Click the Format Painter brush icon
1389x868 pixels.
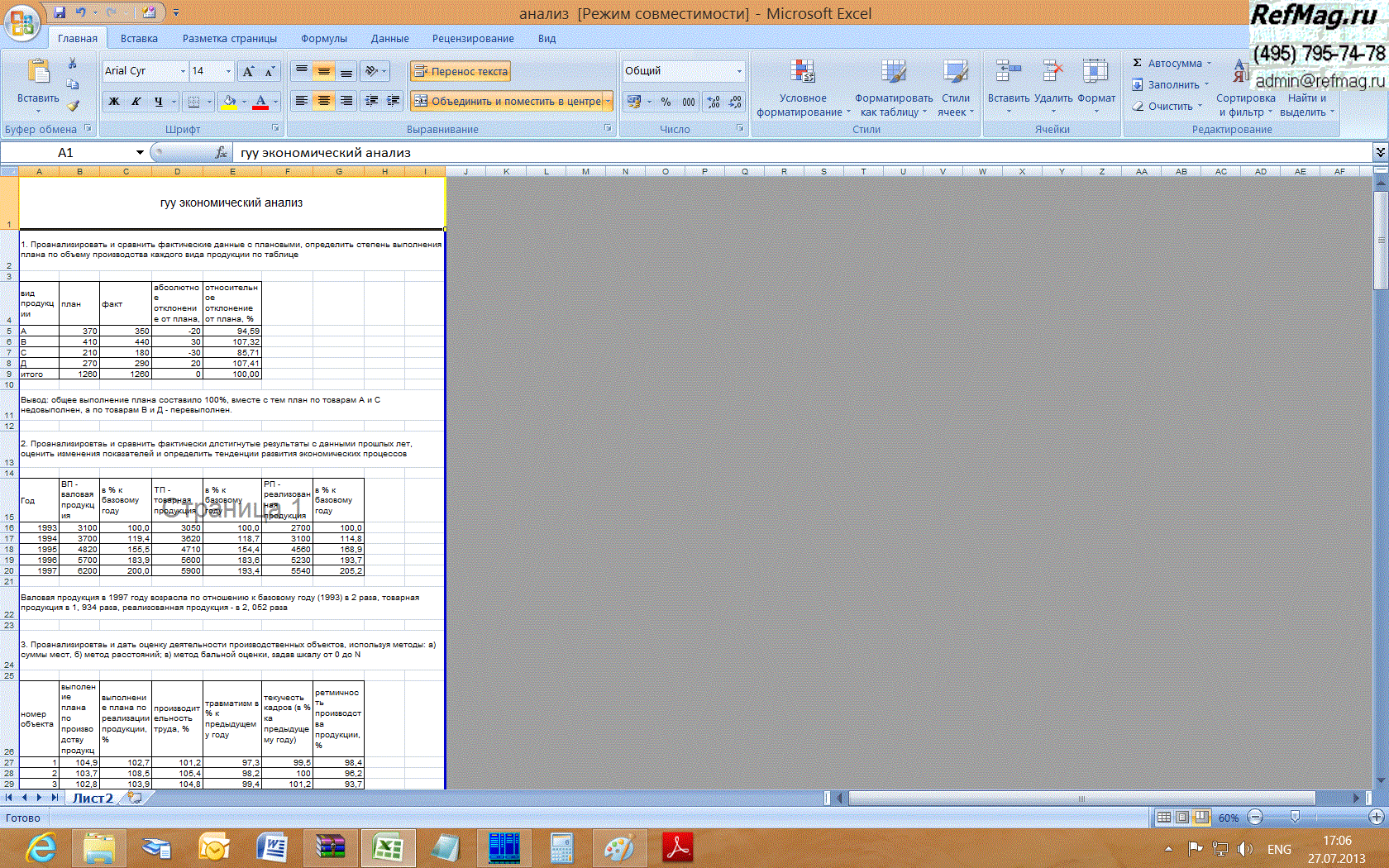click(x=73, y=106)
